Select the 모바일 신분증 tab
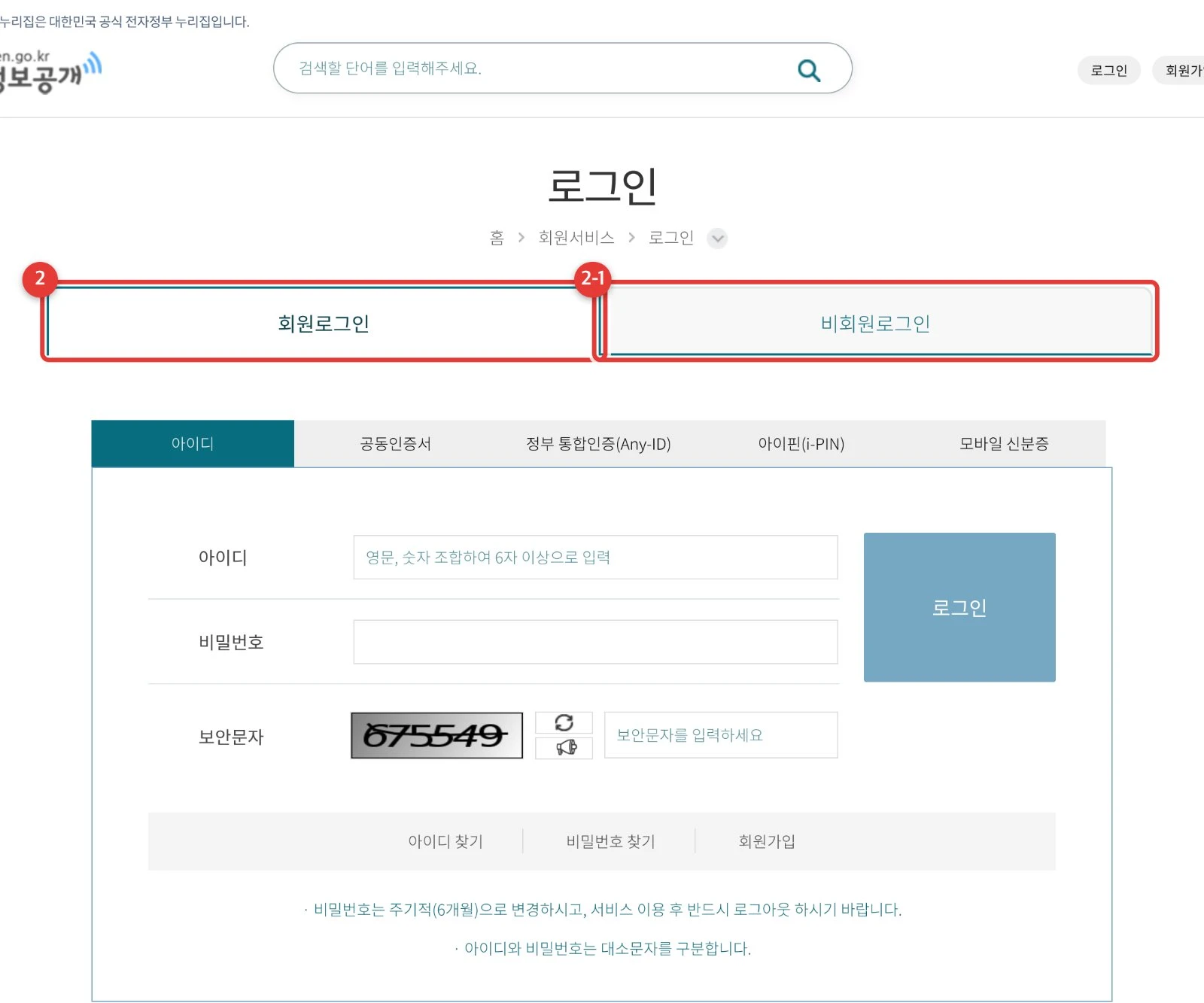Viewport: 1204px width, 1003px height. (x=1004, y=444)
